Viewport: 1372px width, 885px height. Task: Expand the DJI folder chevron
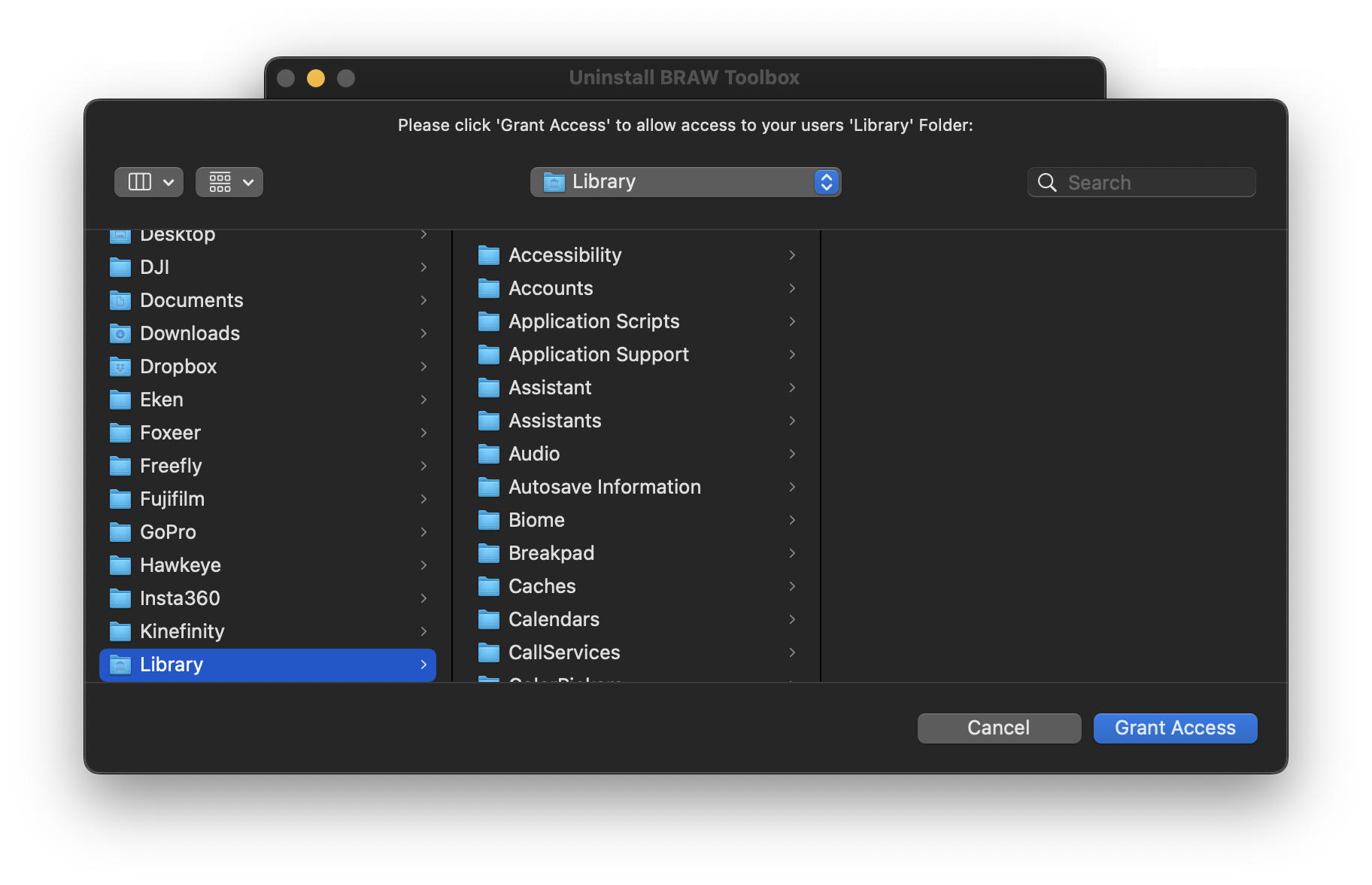click(423, 267)
